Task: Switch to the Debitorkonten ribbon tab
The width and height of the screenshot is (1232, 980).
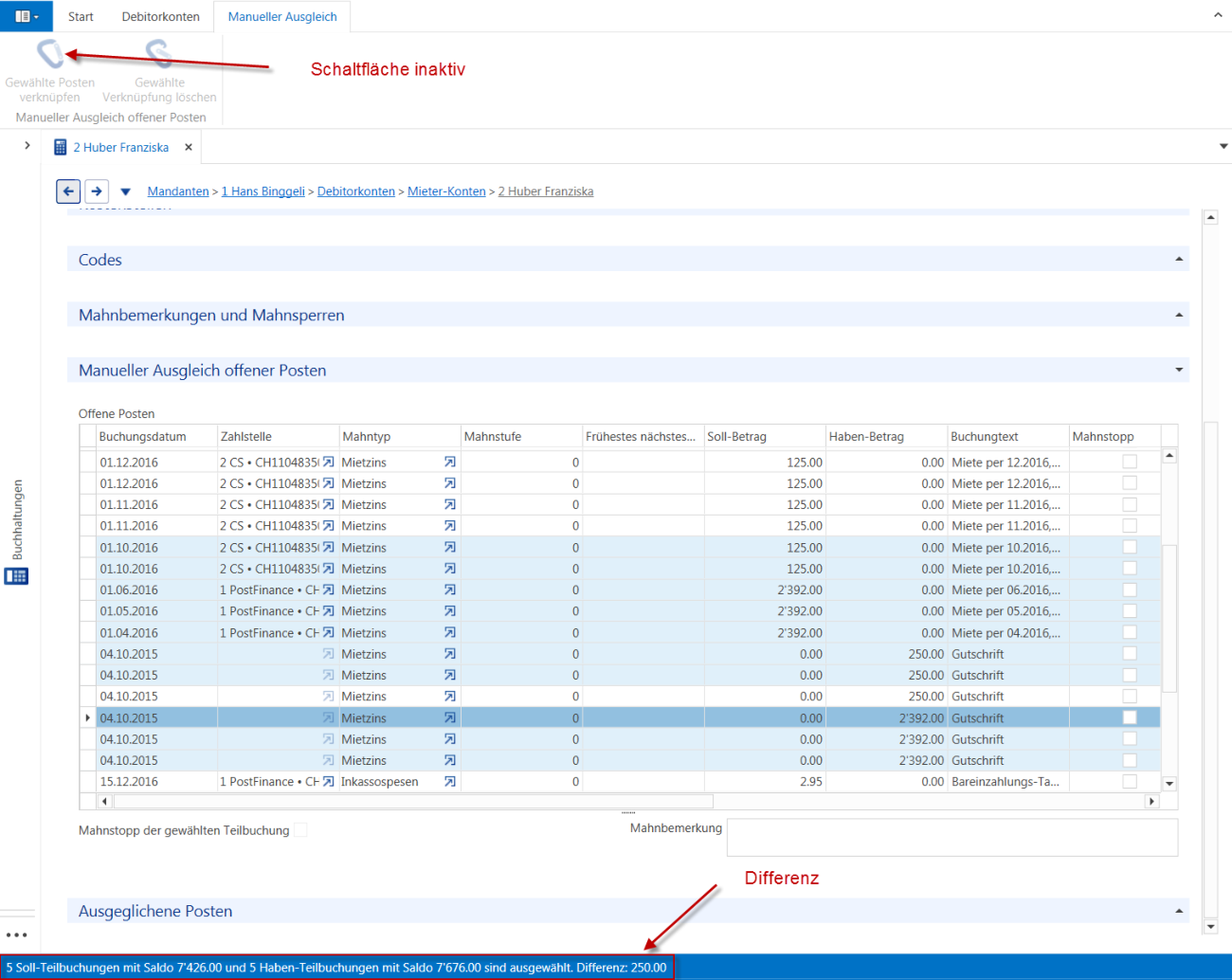Action: (x=160, y=16)
